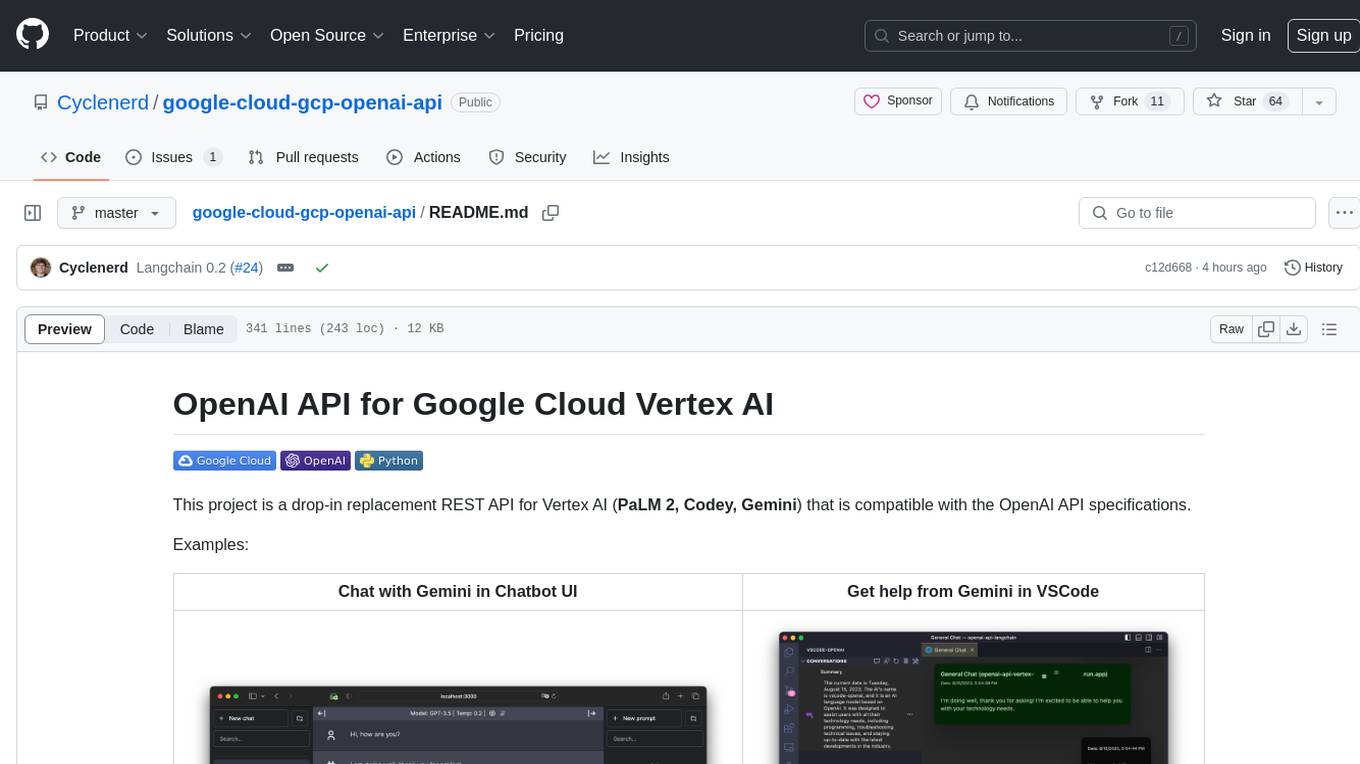The height and width of the screenshot is (764, 1360).
Task: Click the OpenAI badge
Action: point(315,461)
